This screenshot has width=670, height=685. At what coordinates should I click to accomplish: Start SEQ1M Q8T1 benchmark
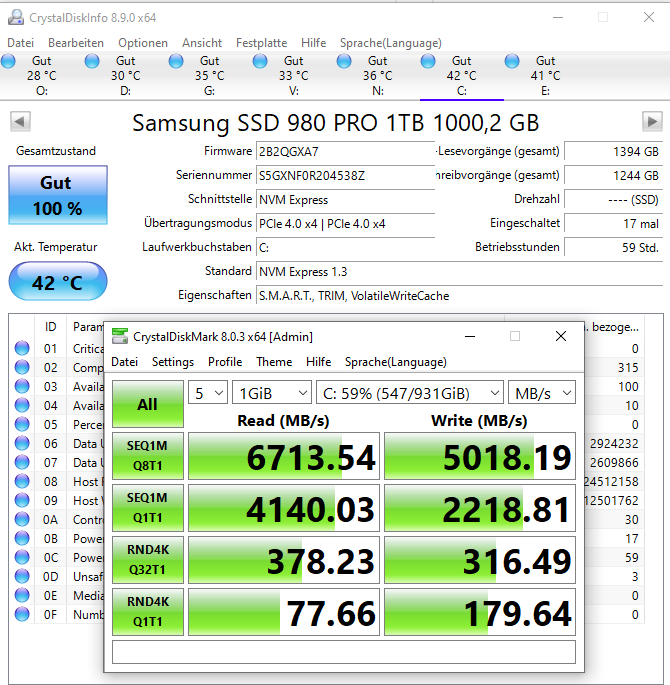[148, 456]
